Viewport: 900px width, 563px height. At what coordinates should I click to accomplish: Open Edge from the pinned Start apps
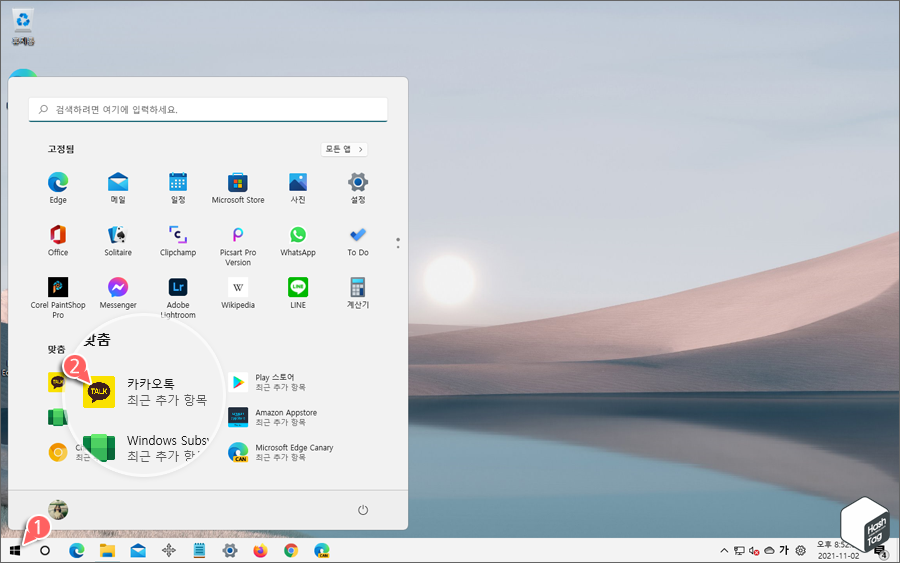coord(58,188)
